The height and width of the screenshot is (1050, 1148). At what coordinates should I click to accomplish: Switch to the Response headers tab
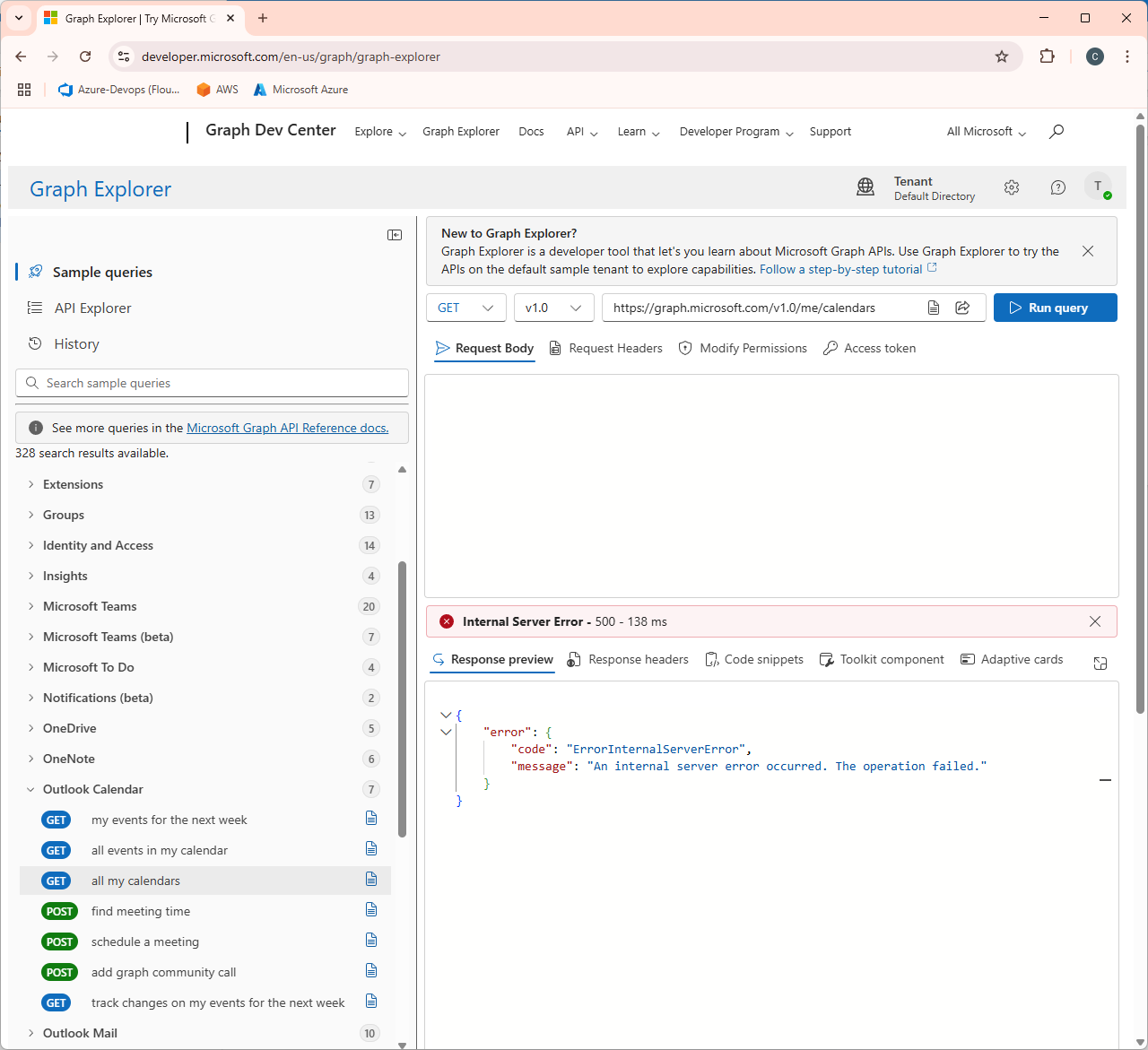[x=629, y=659]
